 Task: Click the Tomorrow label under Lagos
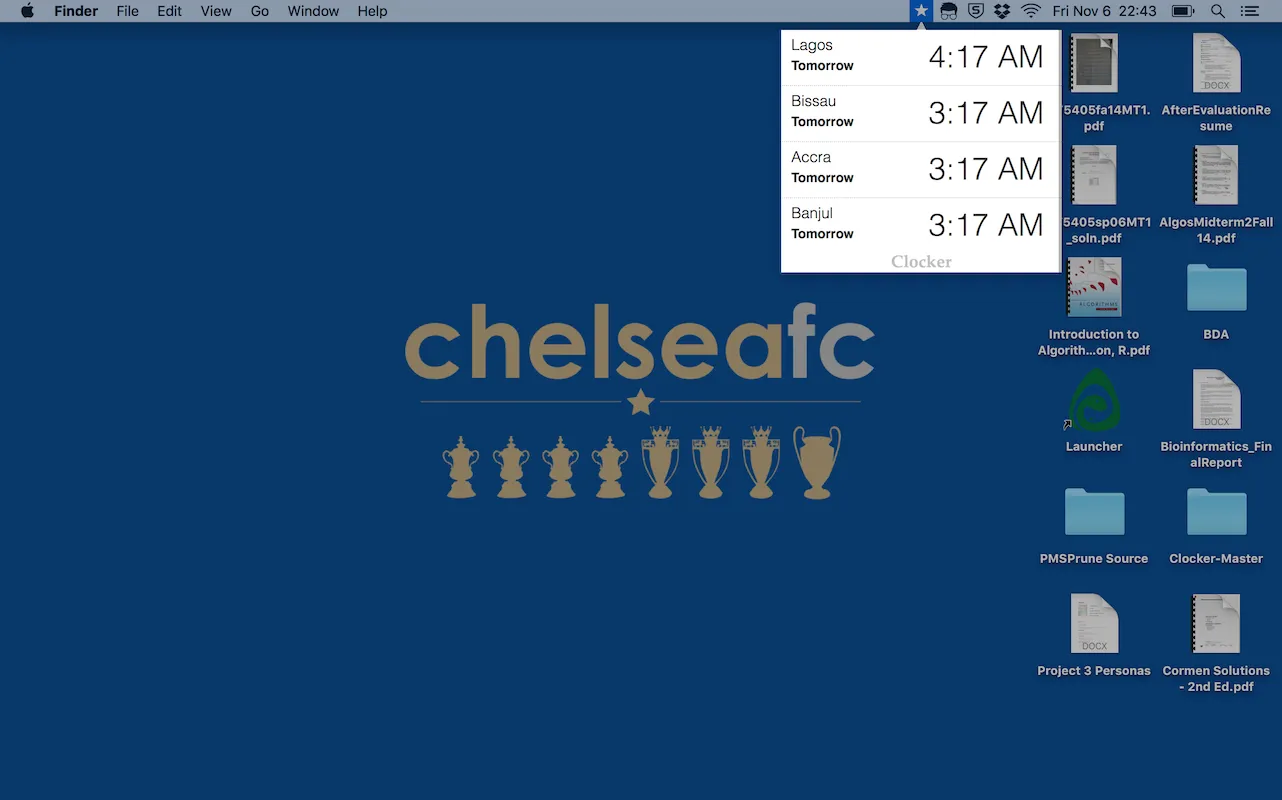tap(822, 66)
